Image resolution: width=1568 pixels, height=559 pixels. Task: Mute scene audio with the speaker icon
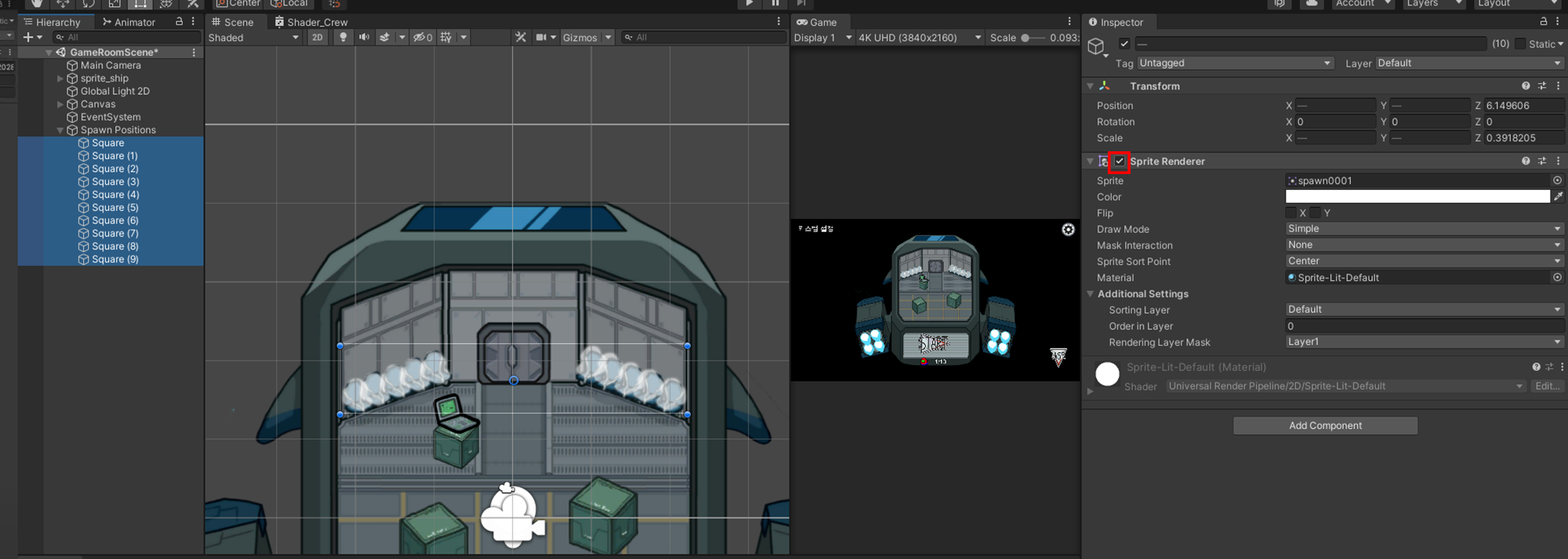[364, 38]
